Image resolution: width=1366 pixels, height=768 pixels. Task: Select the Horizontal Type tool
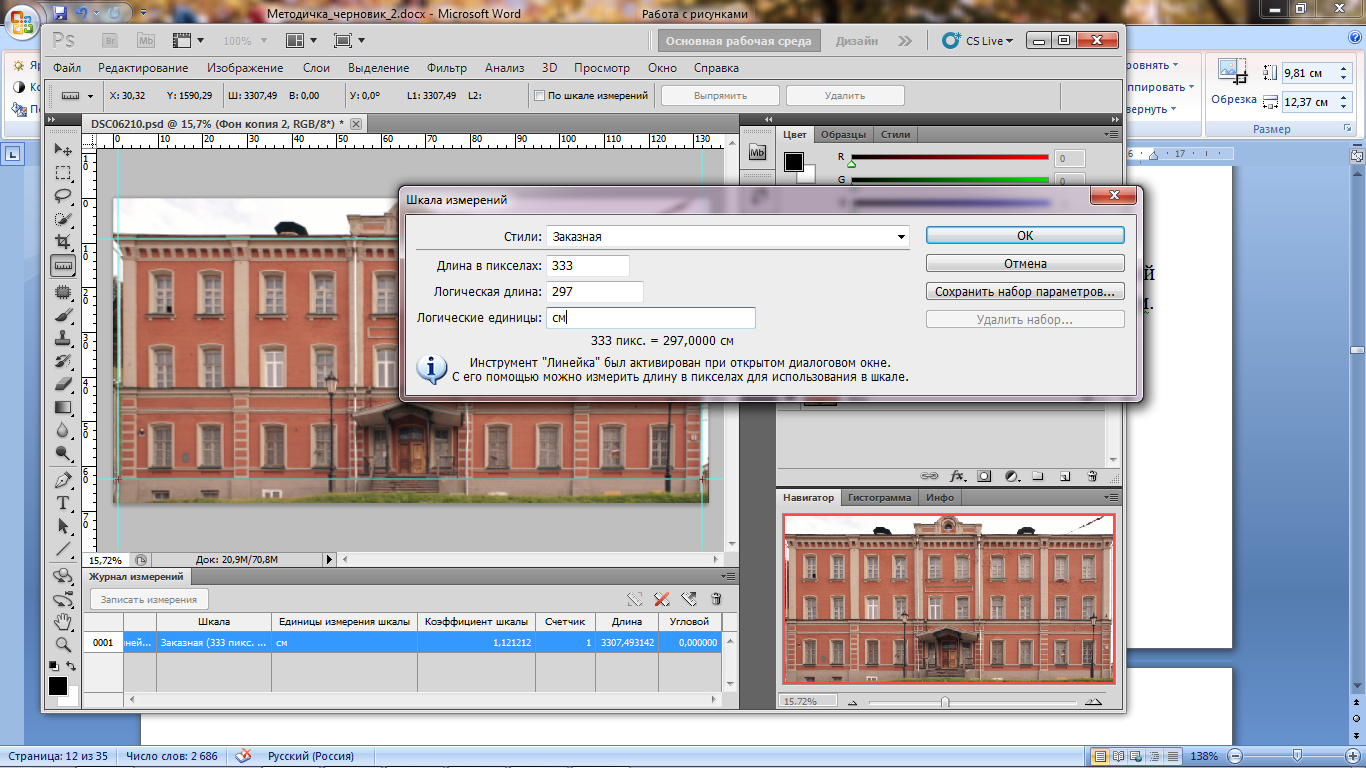click(x=63, y=502)
